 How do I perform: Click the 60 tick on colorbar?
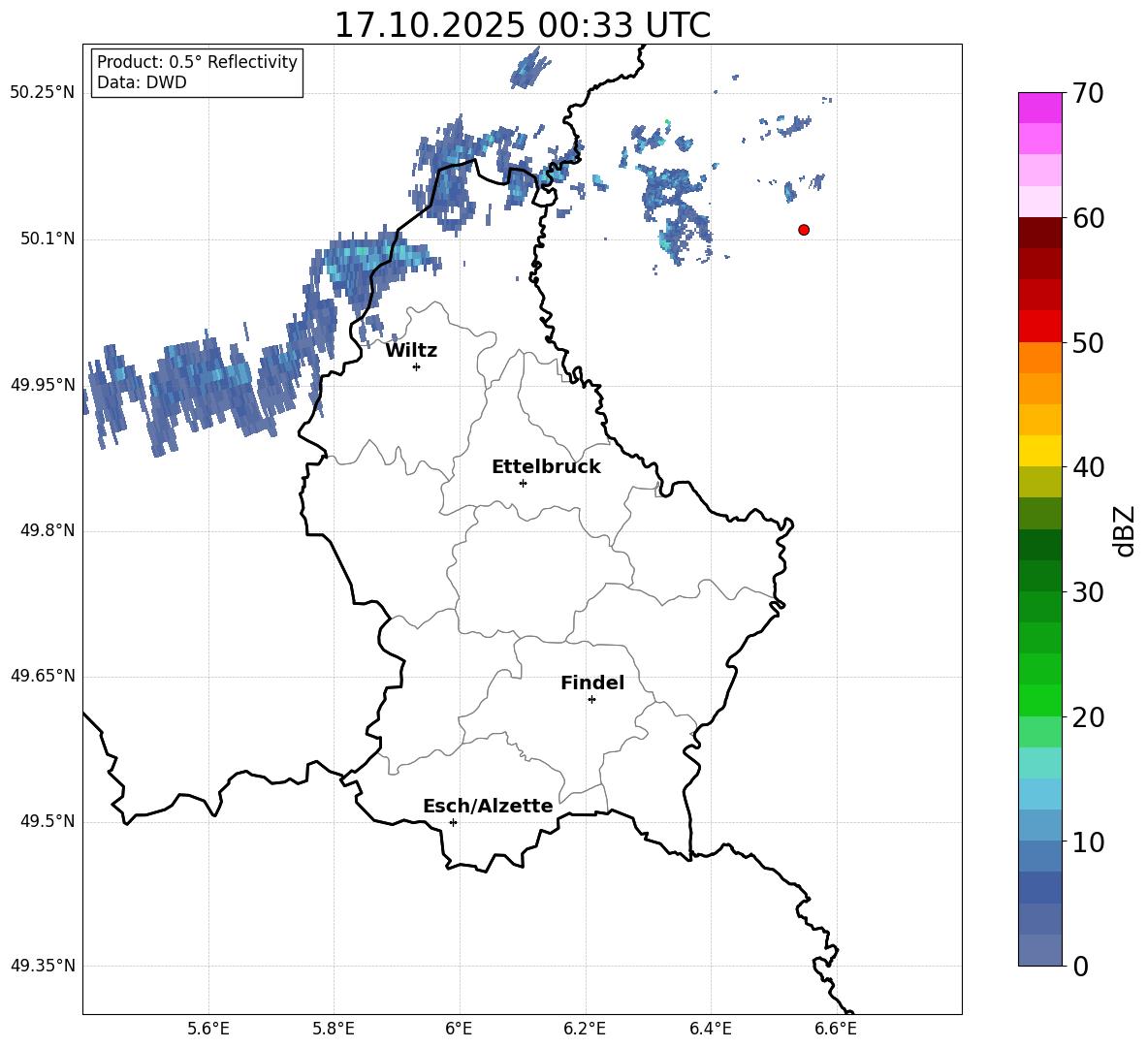click(1088, 218)
